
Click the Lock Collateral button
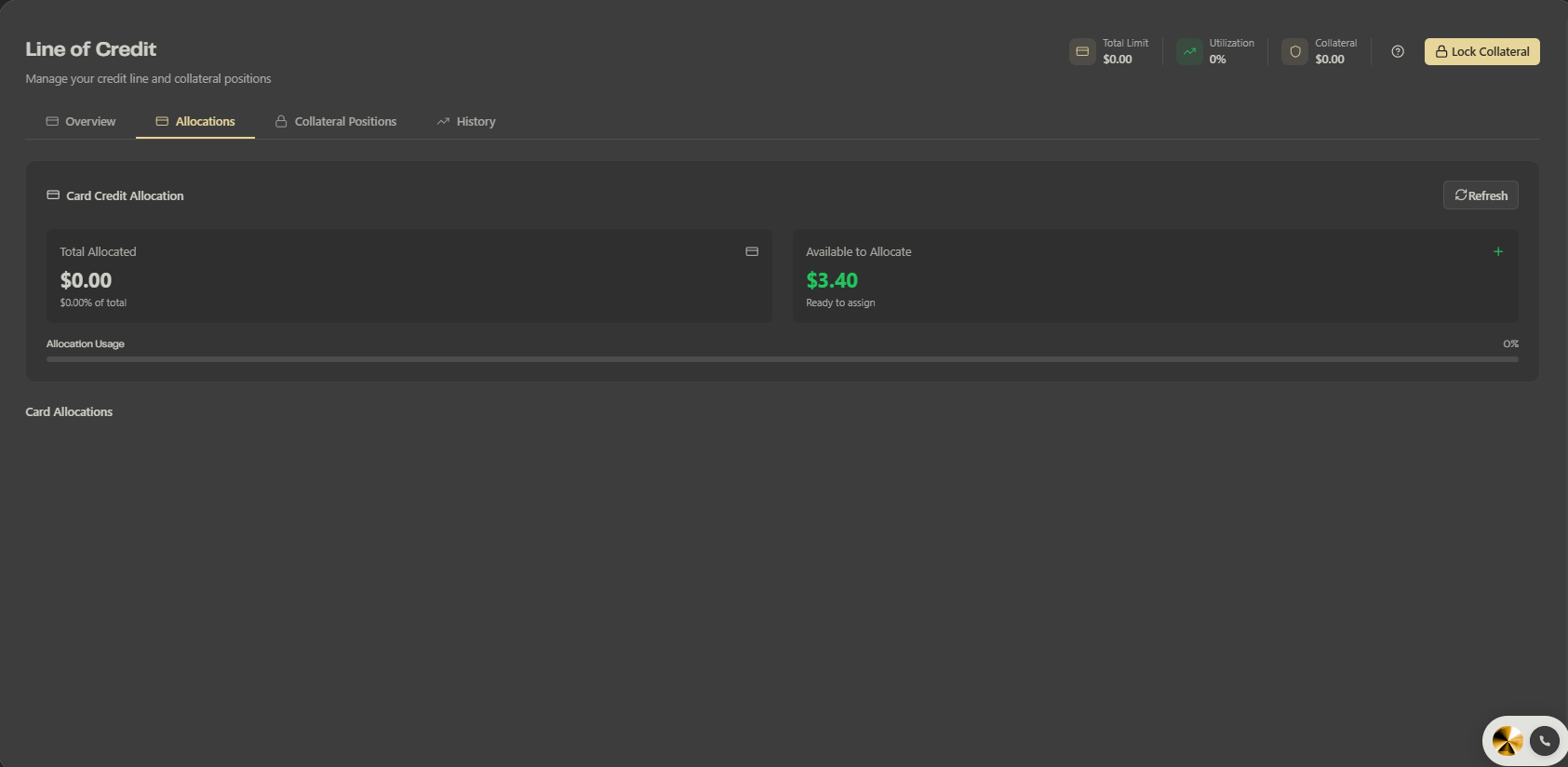(1481, 51)
